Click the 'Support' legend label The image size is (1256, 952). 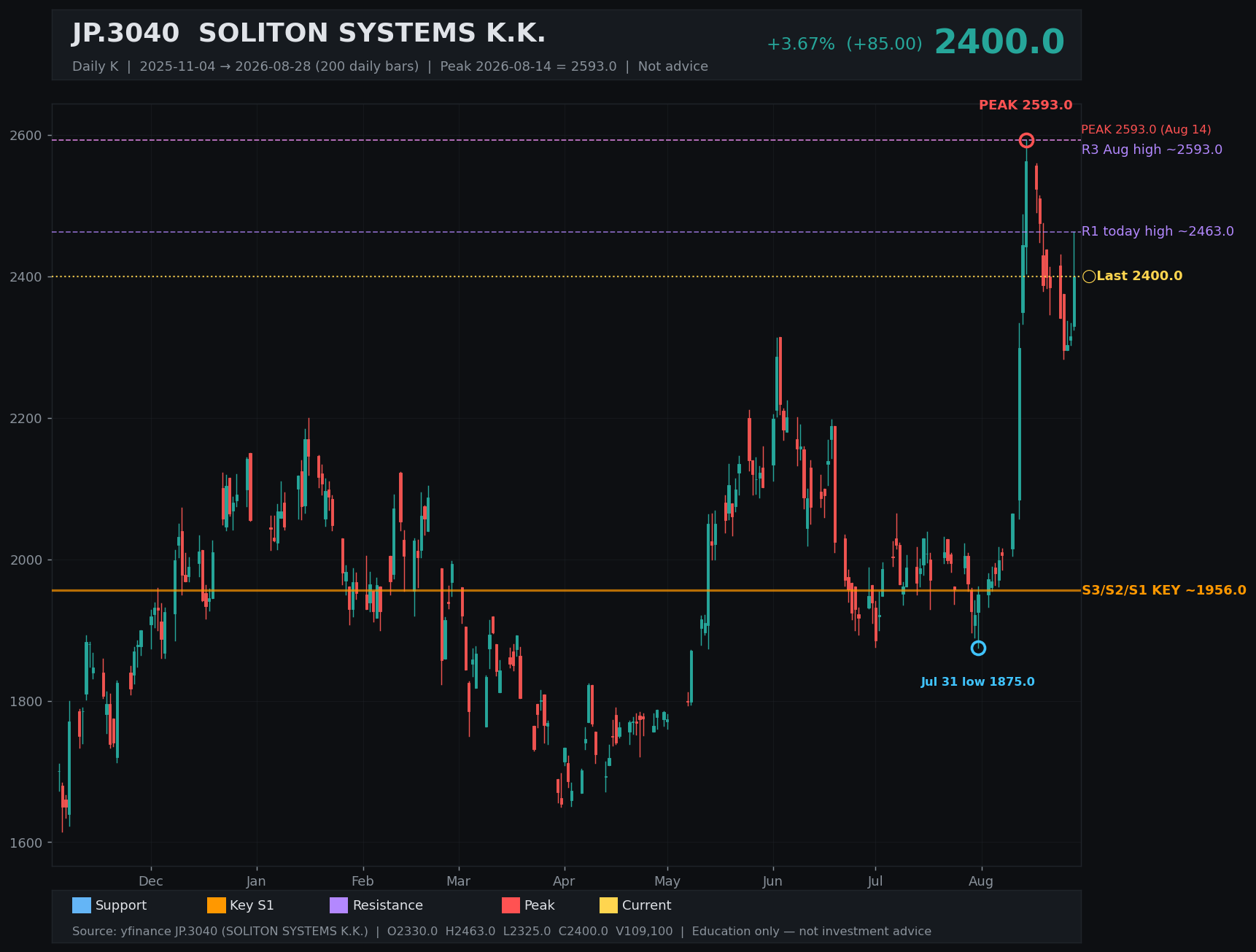pyautogui.click(x=121, y=905)
